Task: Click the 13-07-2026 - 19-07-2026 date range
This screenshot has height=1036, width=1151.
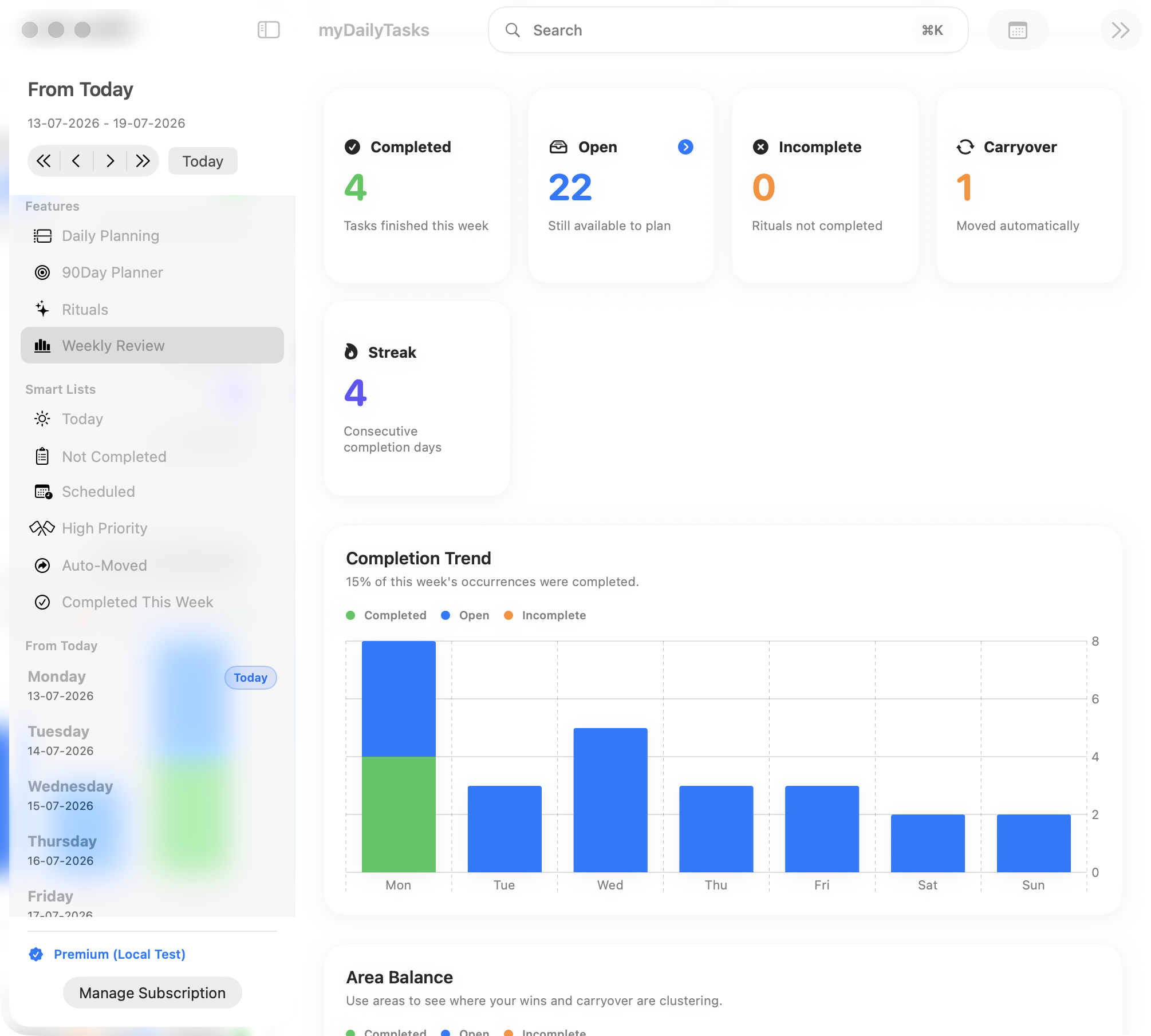Action: (106, 123)
